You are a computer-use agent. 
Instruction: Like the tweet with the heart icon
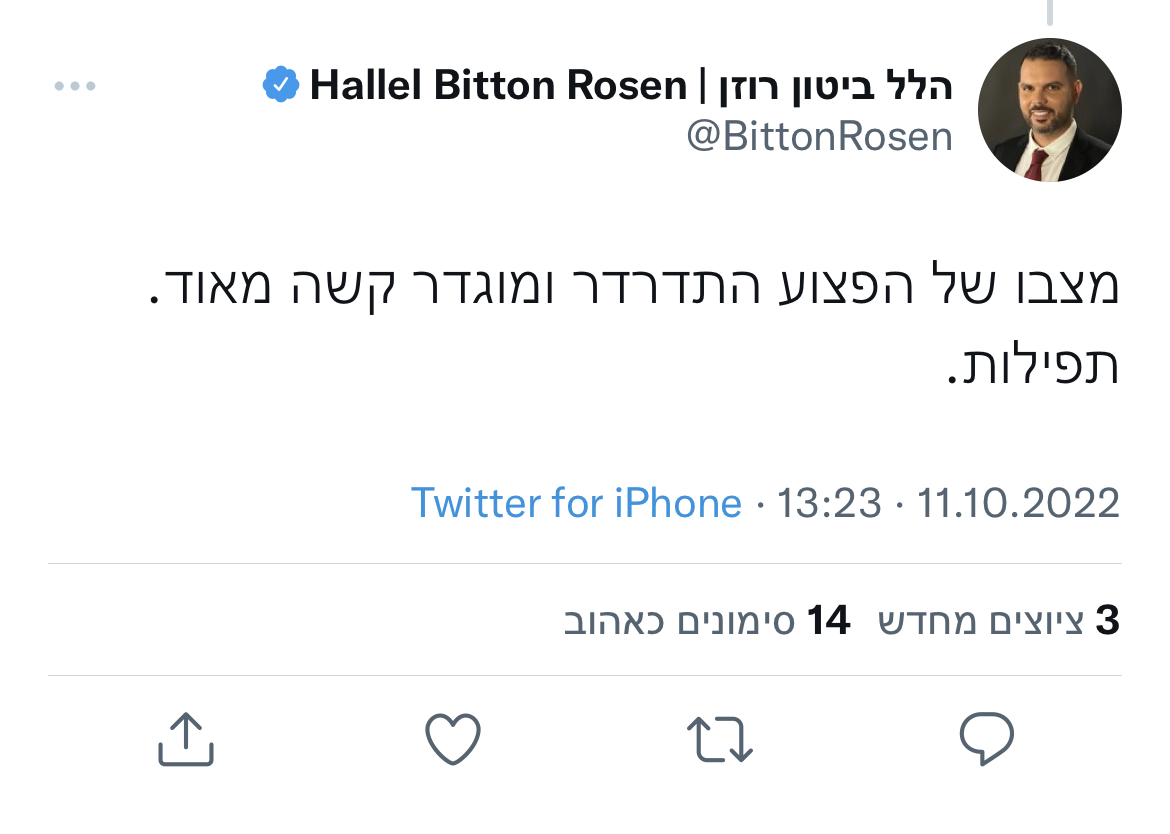453,740
